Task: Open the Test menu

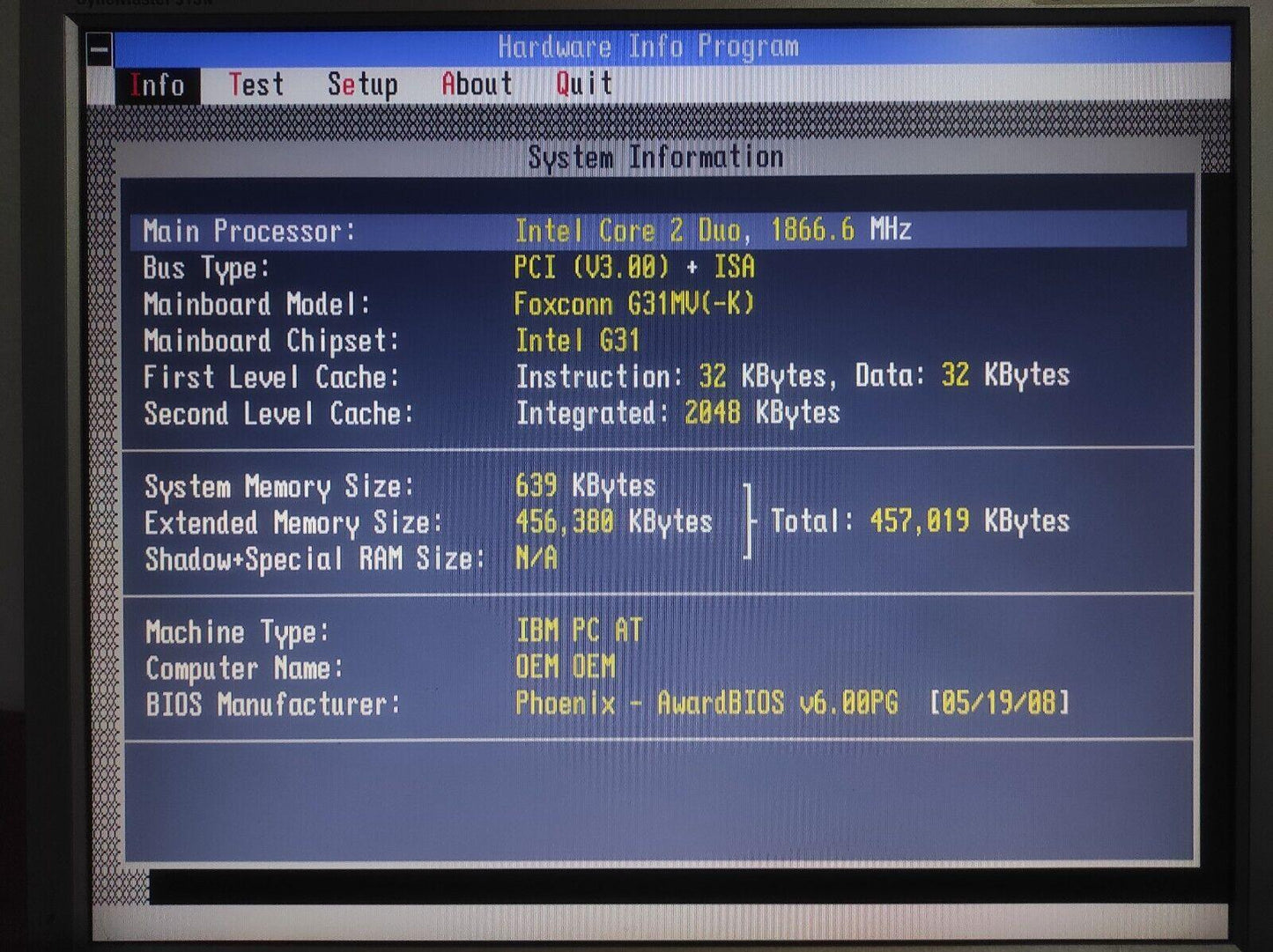Action: tap(256, 85)
